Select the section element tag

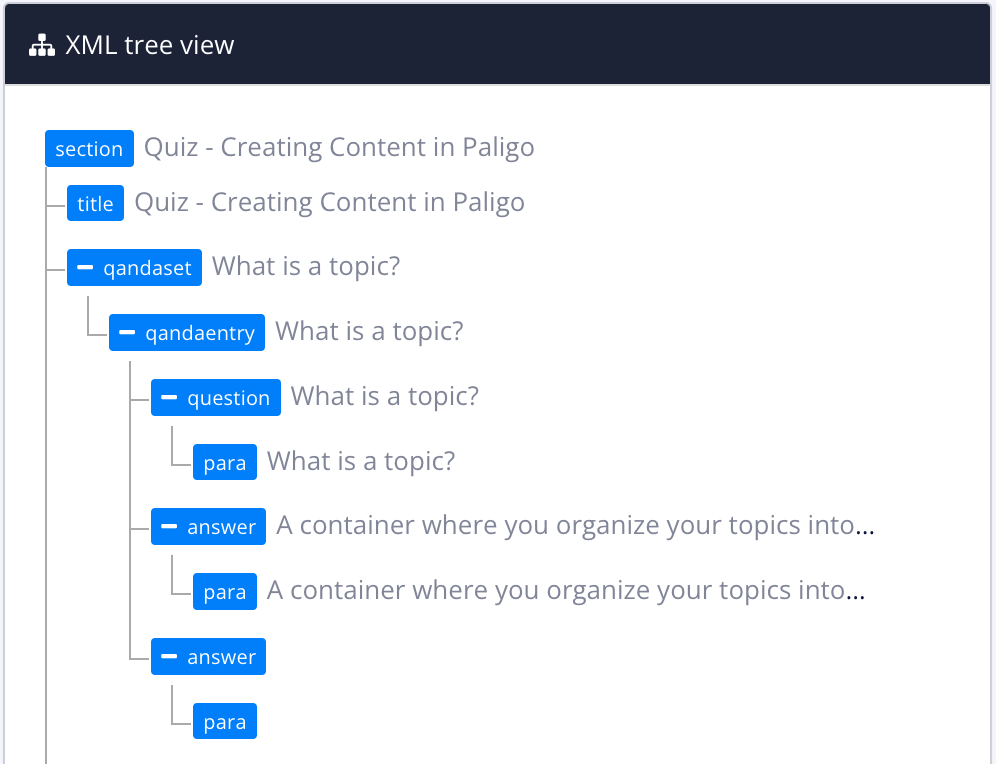click(89, 148)
